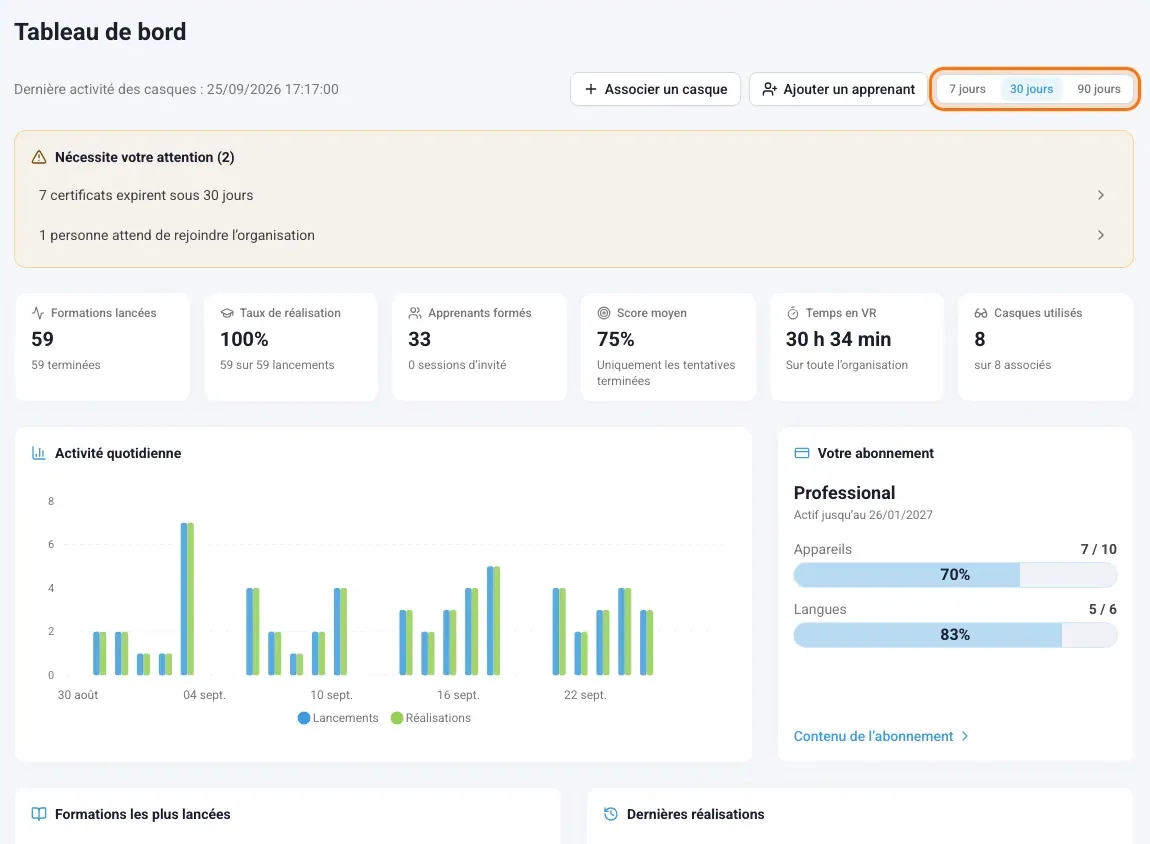
Task: Click the warning triangle attention icon
Action: (39, 158)
